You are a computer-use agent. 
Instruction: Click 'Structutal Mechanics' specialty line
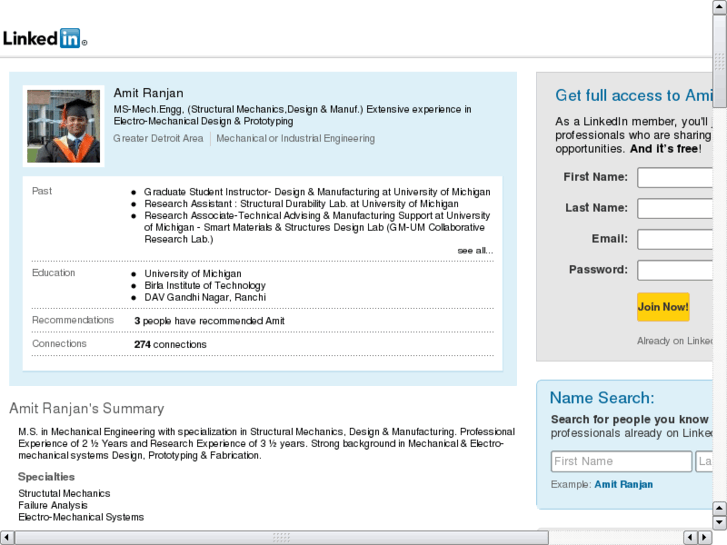64,494
